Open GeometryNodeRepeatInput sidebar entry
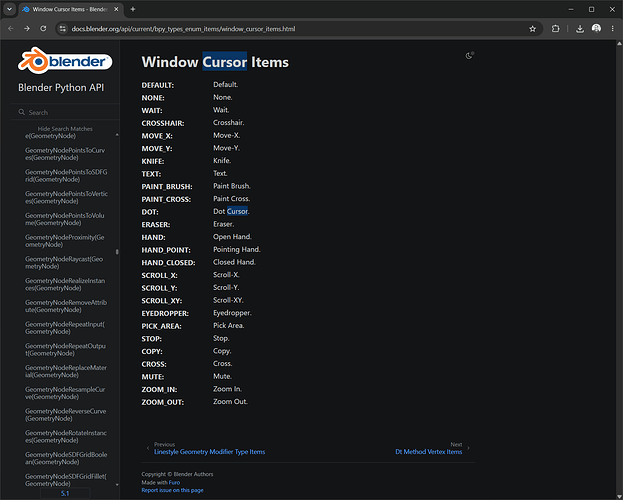Screen dimensions: 623x500 65,328
